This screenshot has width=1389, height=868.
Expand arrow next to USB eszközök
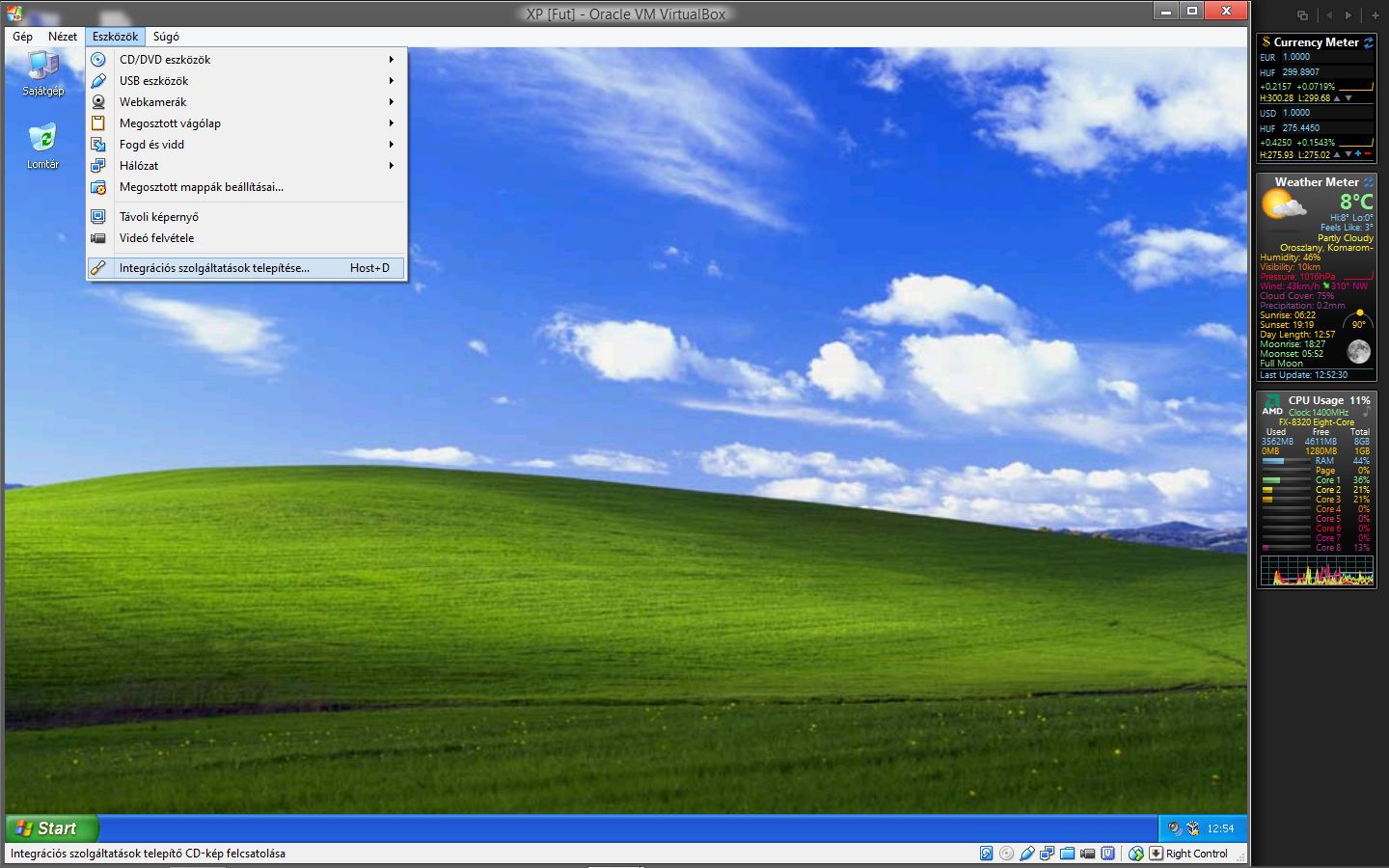click(x=392, y=81)
